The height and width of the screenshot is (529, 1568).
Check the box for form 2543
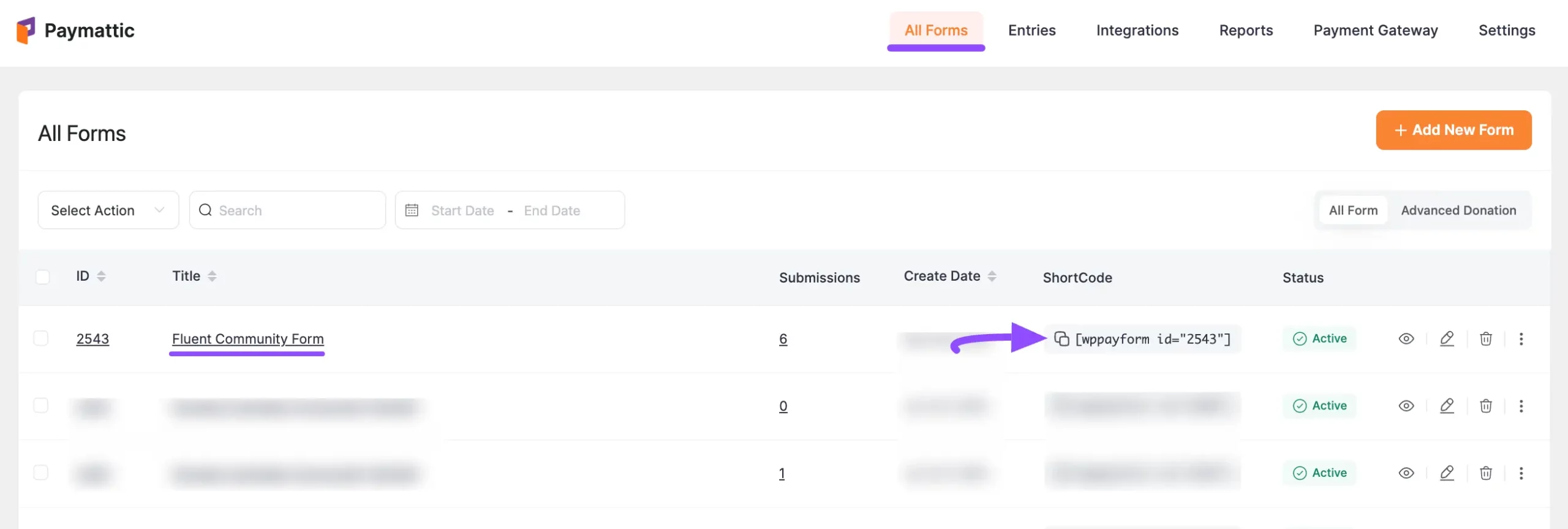pos(41,338)
